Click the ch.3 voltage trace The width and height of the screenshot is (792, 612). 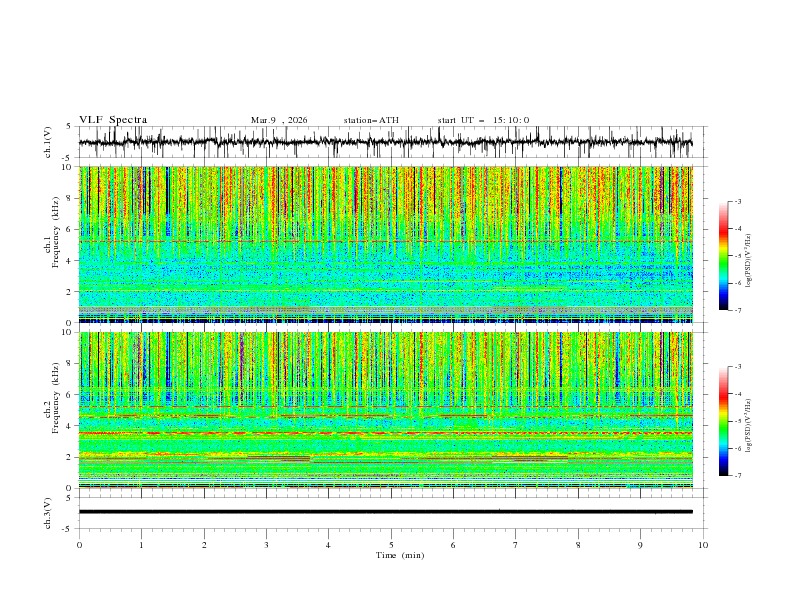coord(385,512)
